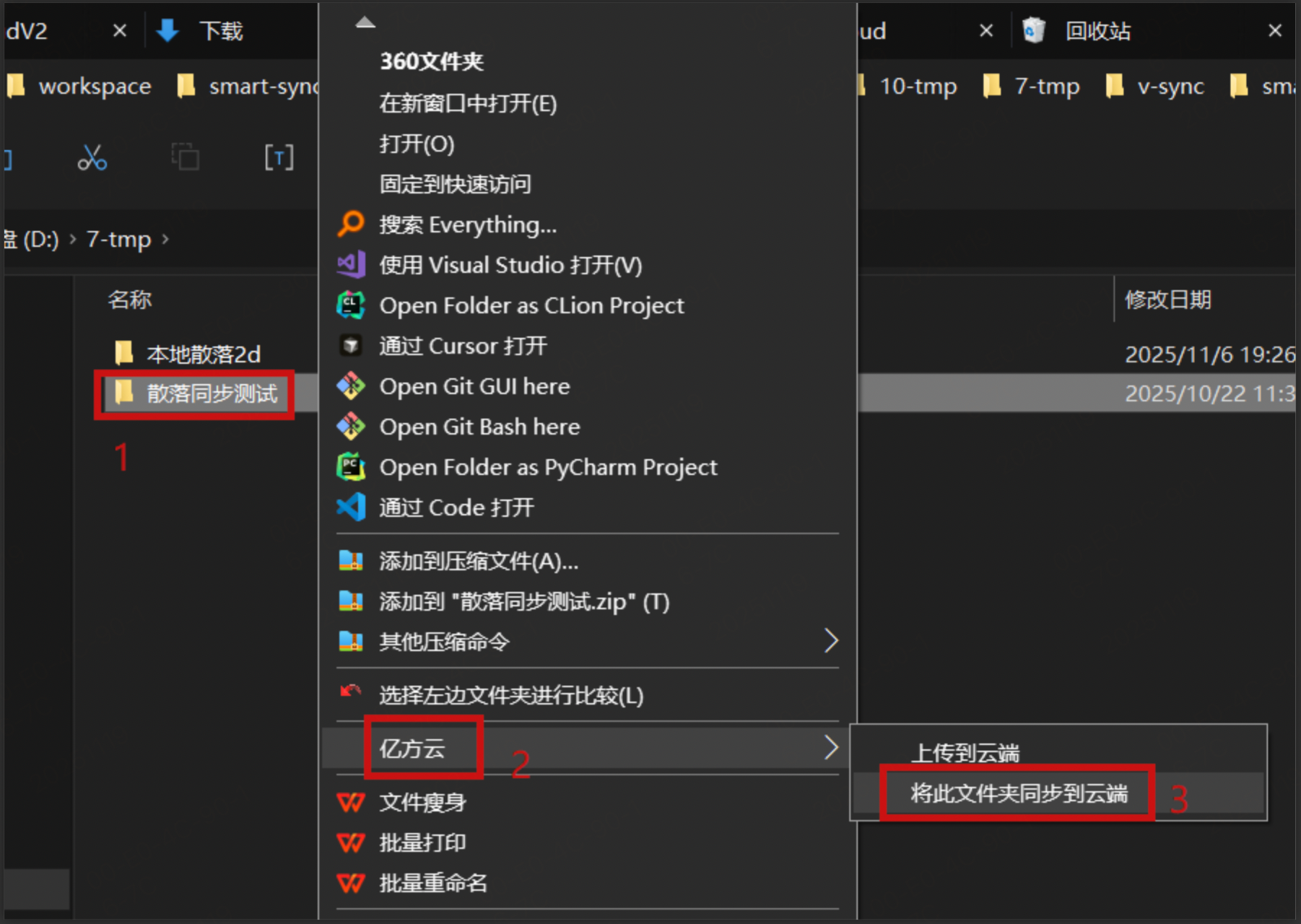Image resolution: width=1301 pixels, height=924 pixels.
Task: Click the CLion project icon
Action: pyautogui.click(x=351, y=305)
